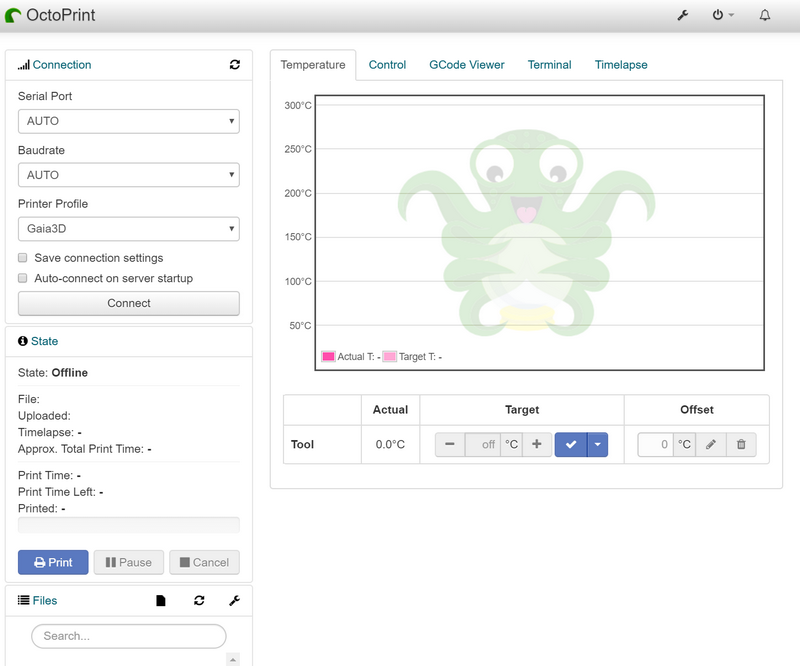Click the notification bell icon
The image size is (800, 666).
[764, 15]
